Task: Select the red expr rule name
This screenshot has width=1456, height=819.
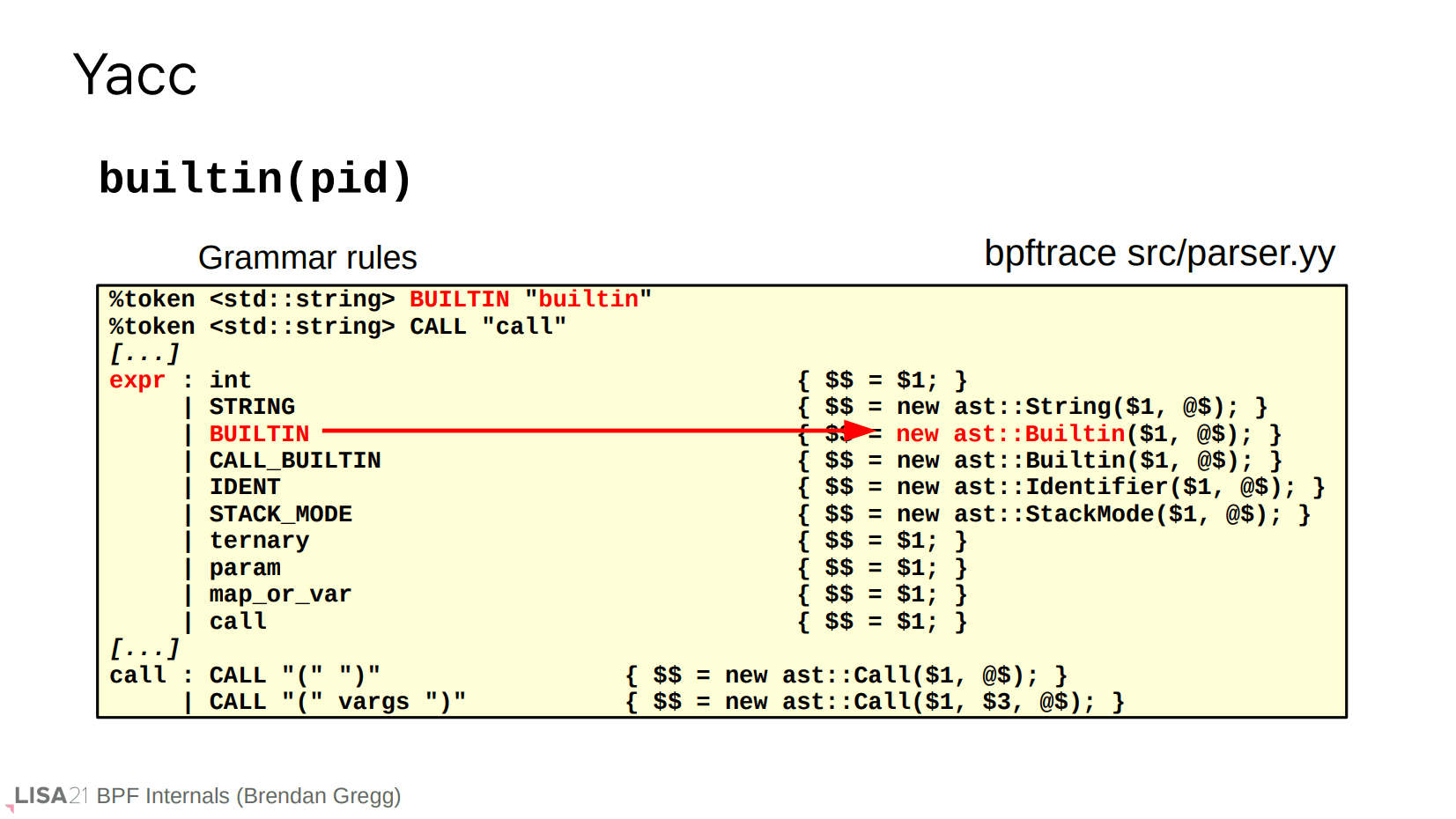Action: (x=137, y=380)
